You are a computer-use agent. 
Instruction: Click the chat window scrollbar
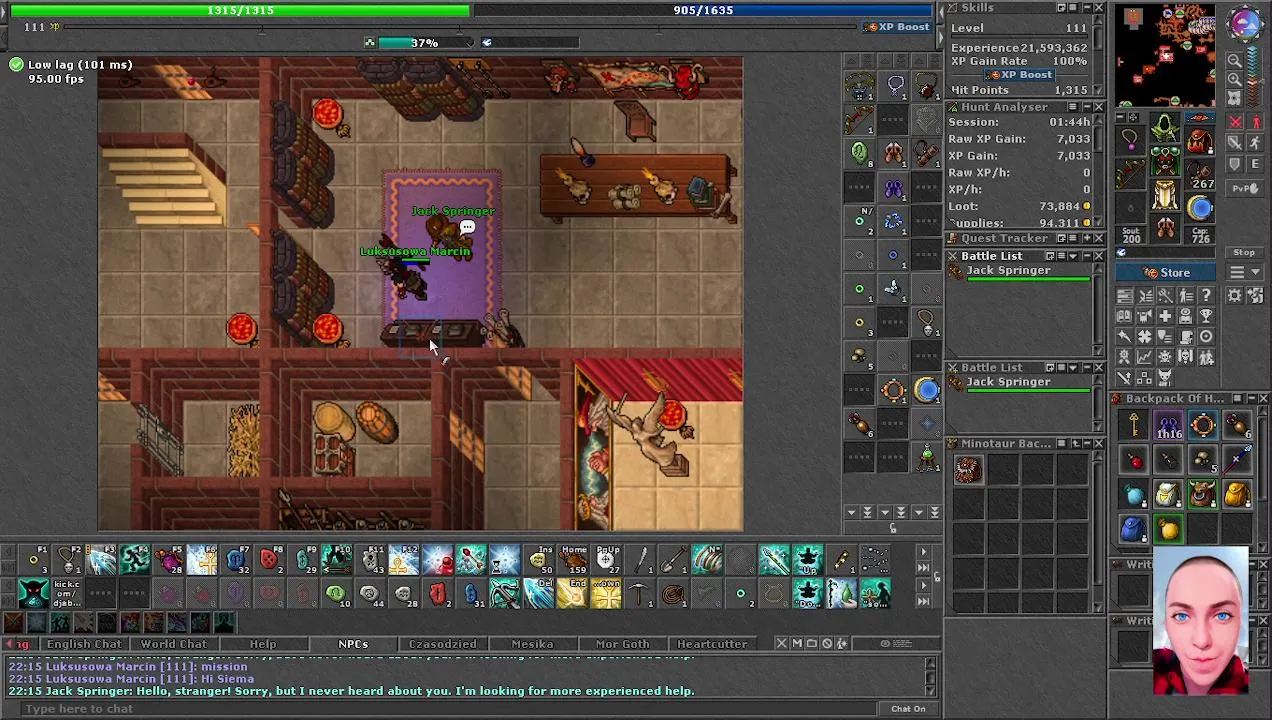pos(931,676)
